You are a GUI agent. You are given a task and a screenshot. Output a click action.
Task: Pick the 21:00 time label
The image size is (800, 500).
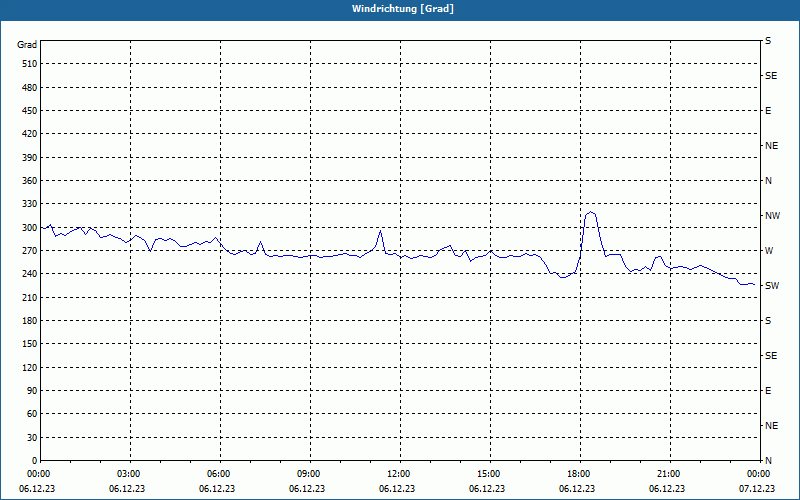tap(670, 474)
